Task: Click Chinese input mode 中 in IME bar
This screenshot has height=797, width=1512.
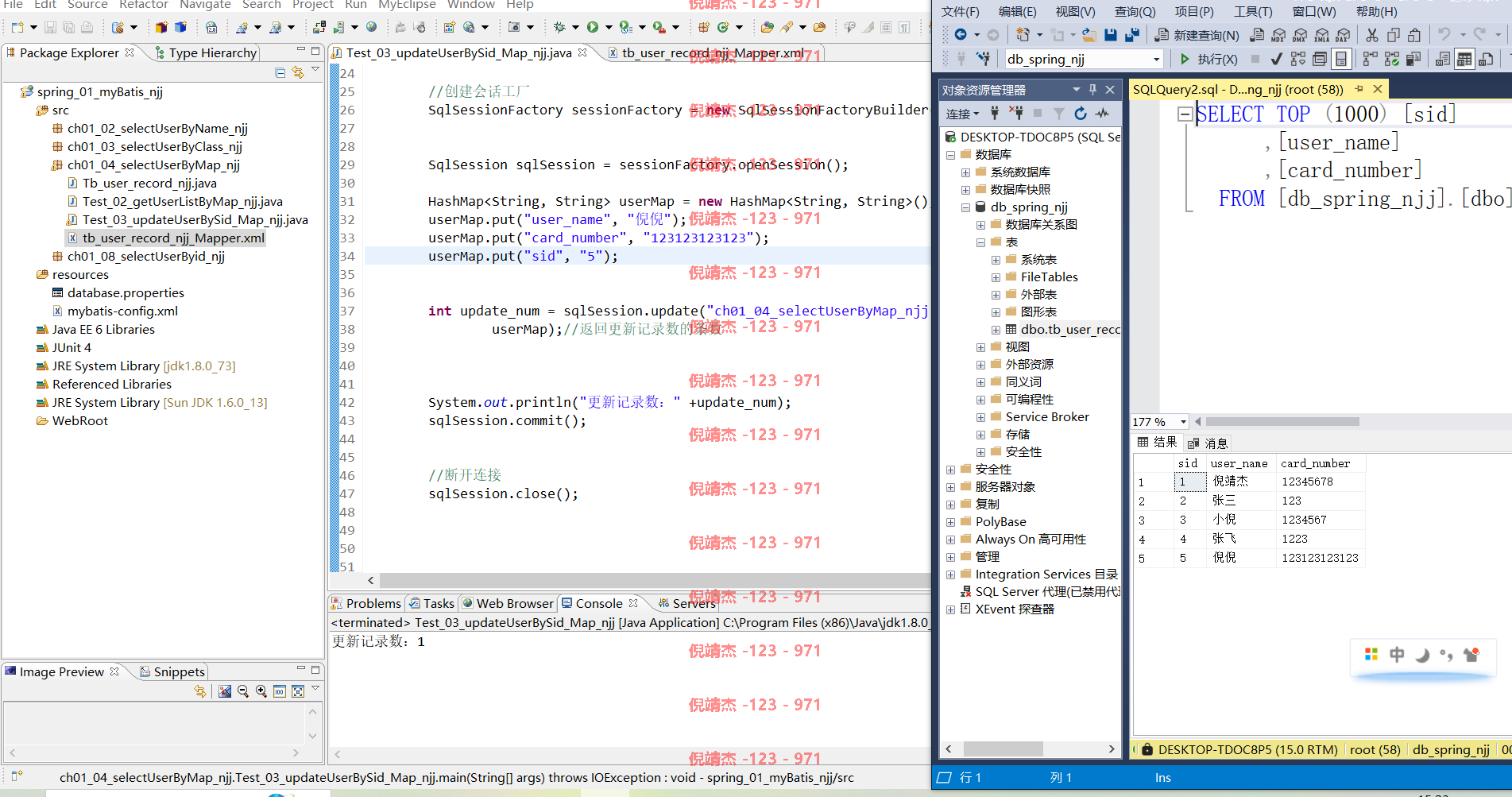Action: pyautogui.click(x=1397, y=655)
